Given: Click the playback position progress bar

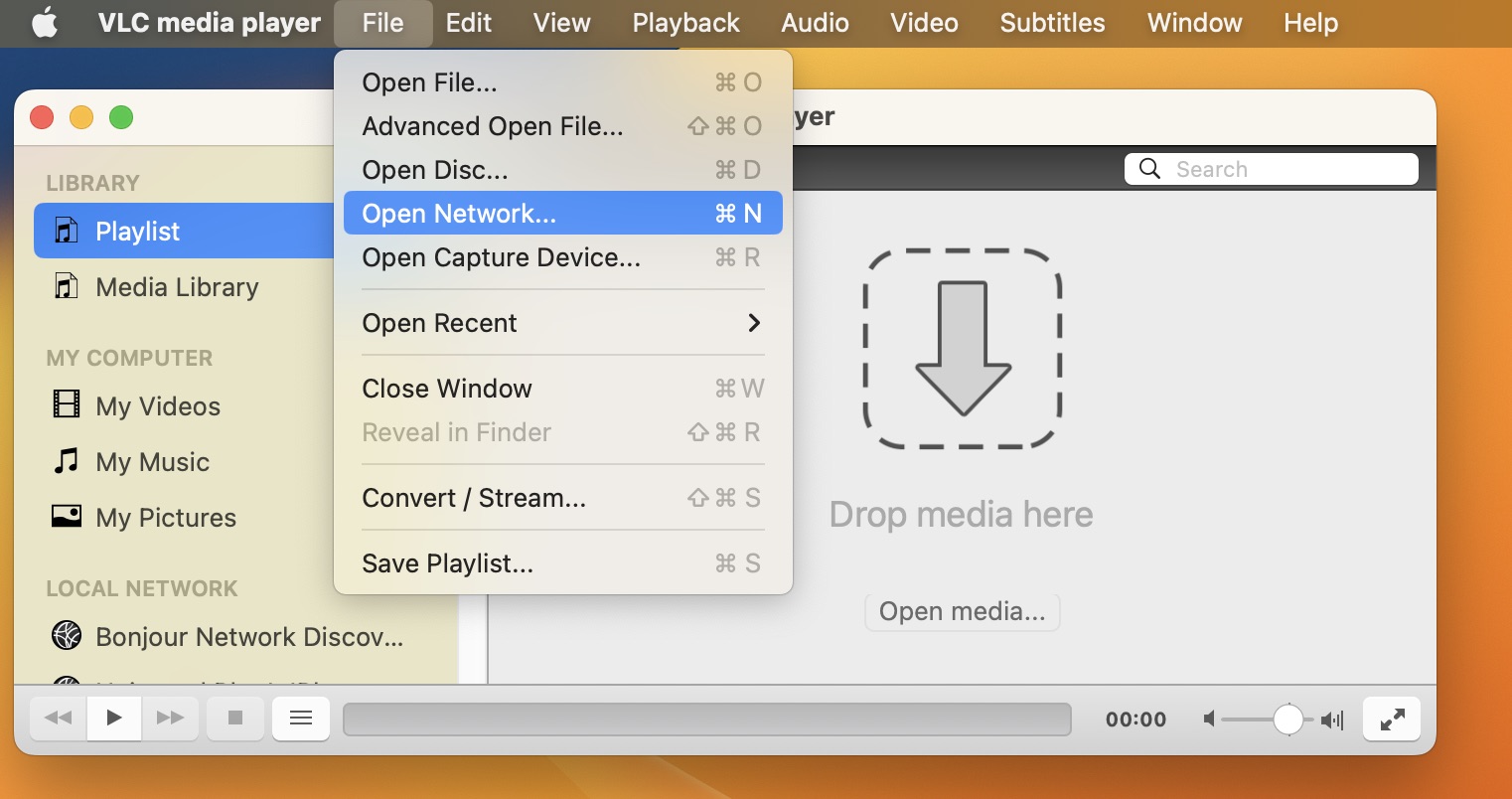Looking at the screenshot, I should tap(707, 719).
